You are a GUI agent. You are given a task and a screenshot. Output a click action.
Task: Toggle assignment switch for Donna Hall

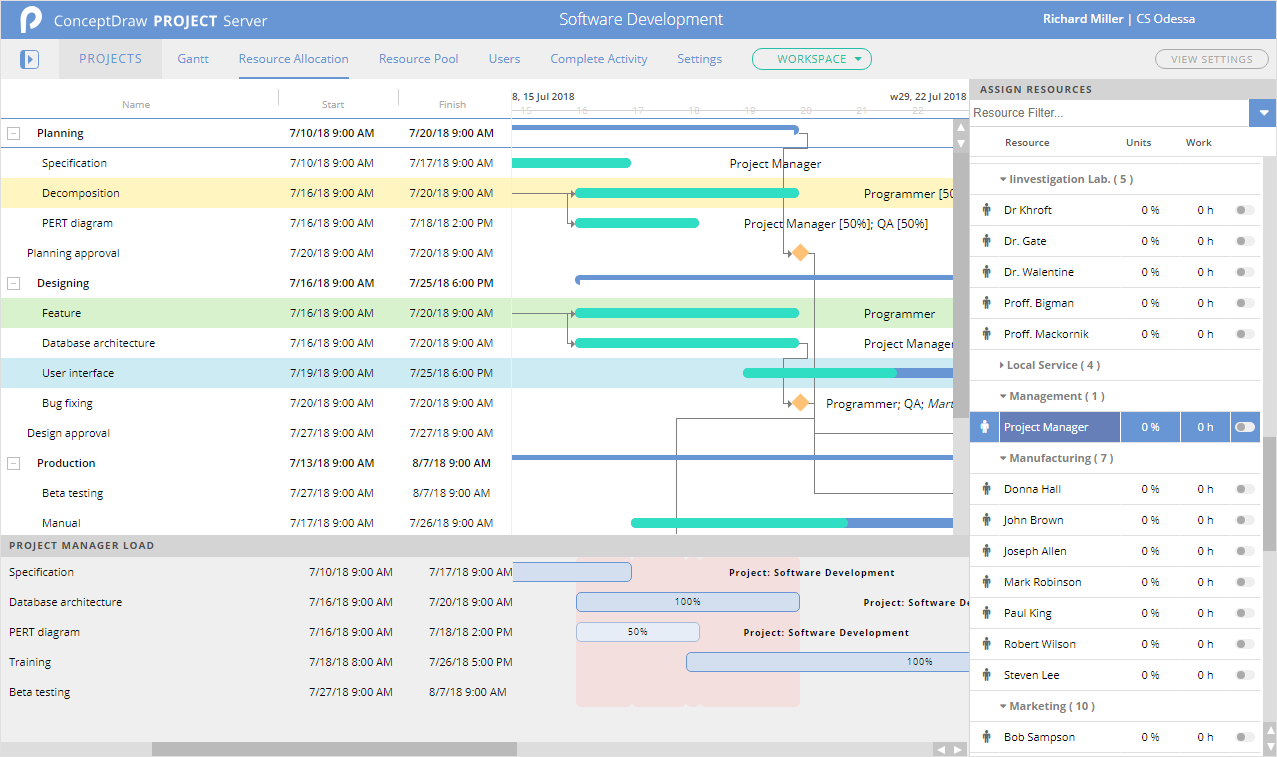click(1245, 489)
